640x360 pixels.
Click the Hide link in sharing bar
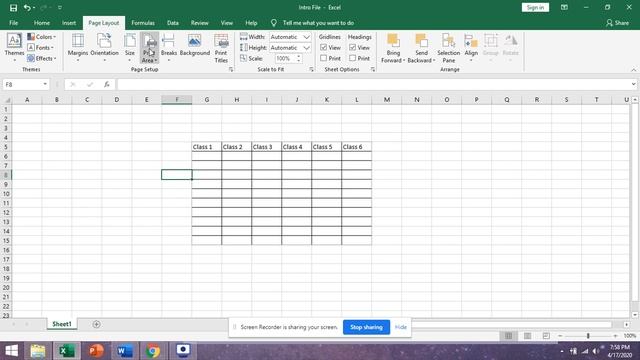tap(401, 327)
